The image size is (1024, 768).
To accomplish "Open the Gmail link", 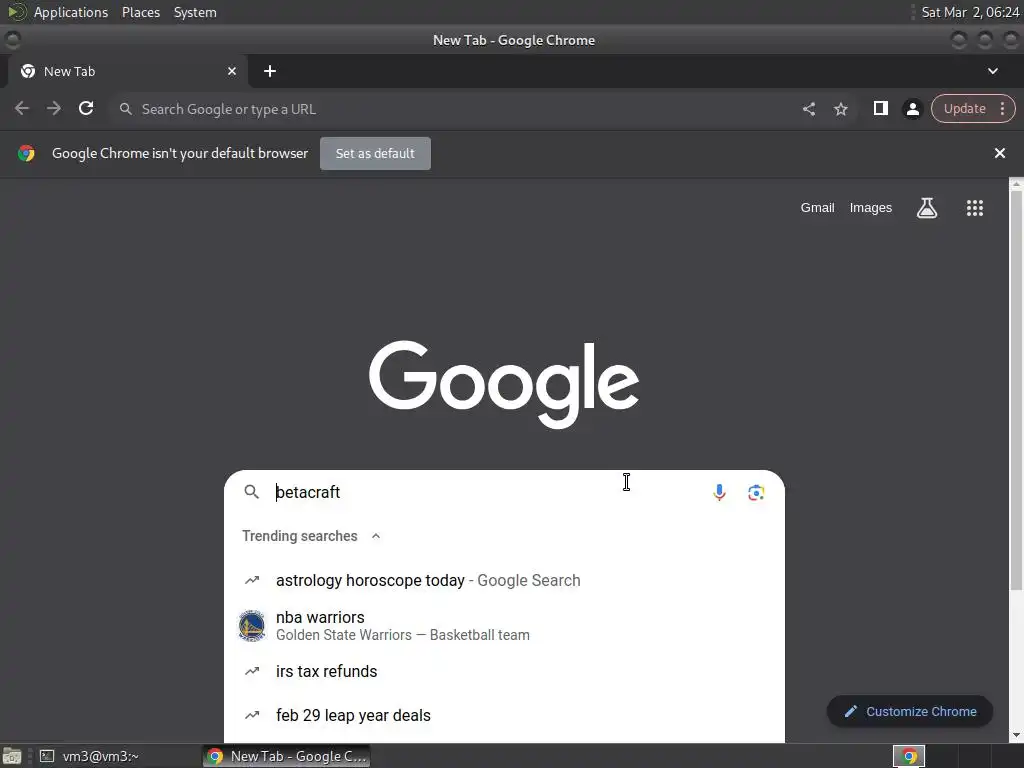I will pos(817,208).
